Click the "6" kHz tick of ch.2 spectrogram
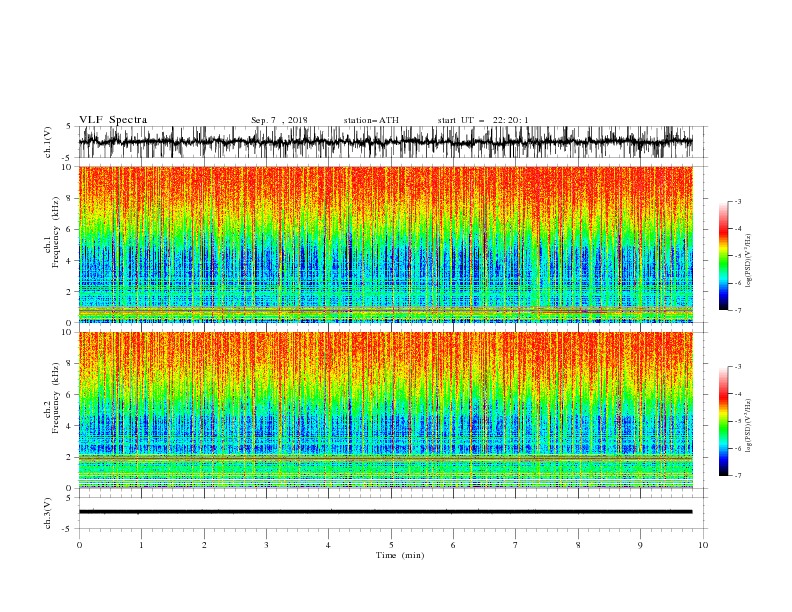Image resolution: width=792 pixels, height=612 pixels. point(70,394)
